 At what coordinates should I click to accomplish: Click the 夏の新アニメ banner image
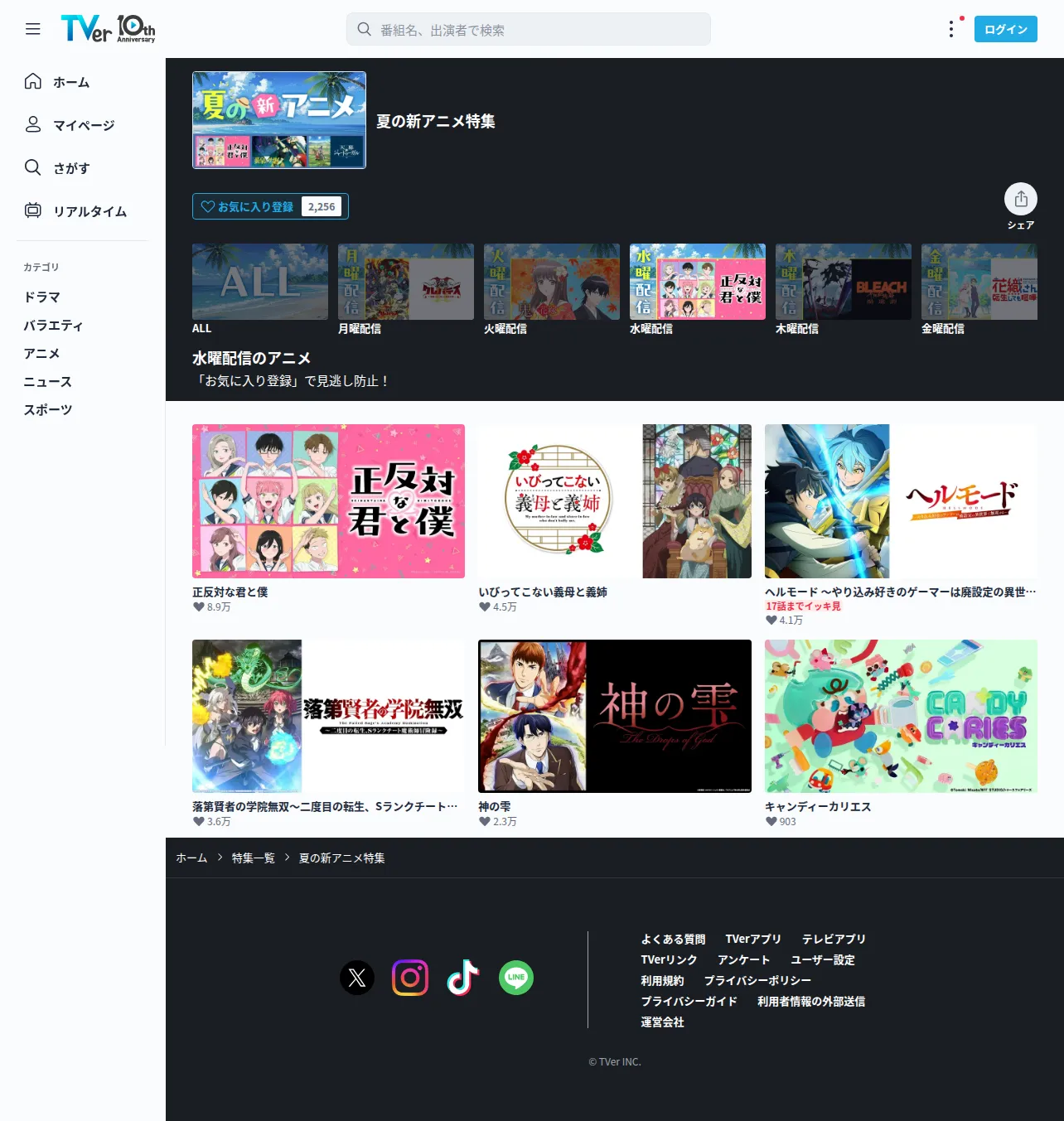[279, 120]
